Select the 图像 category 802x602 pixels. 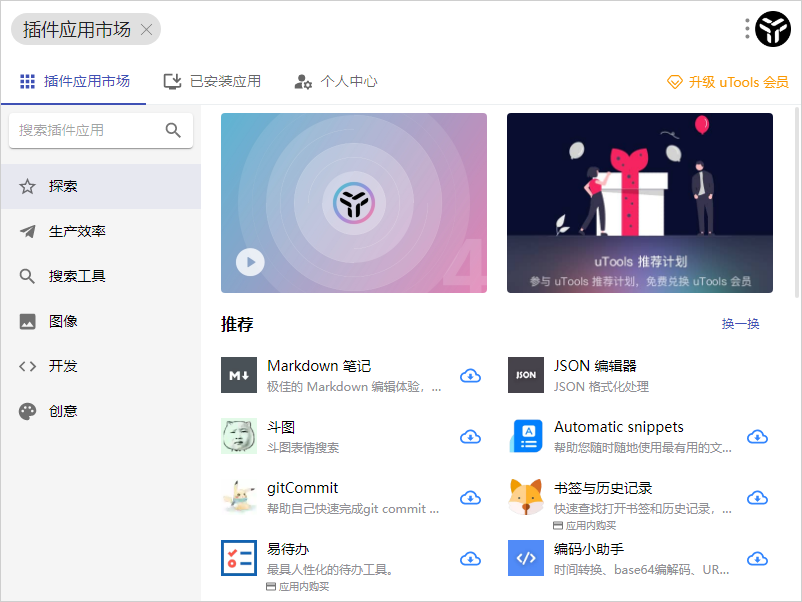pos(101,321)
